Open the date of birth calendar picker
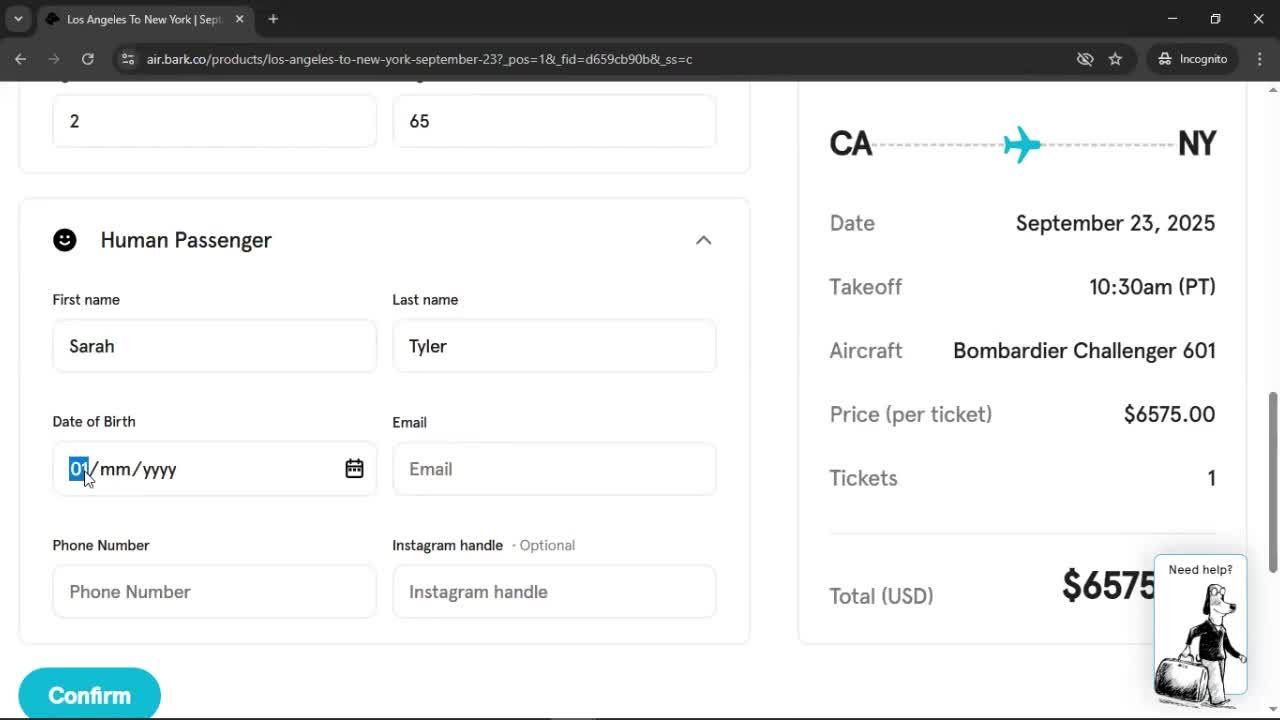The height and width of the screenshot is (720, 1280). click(x=354, y=468)
